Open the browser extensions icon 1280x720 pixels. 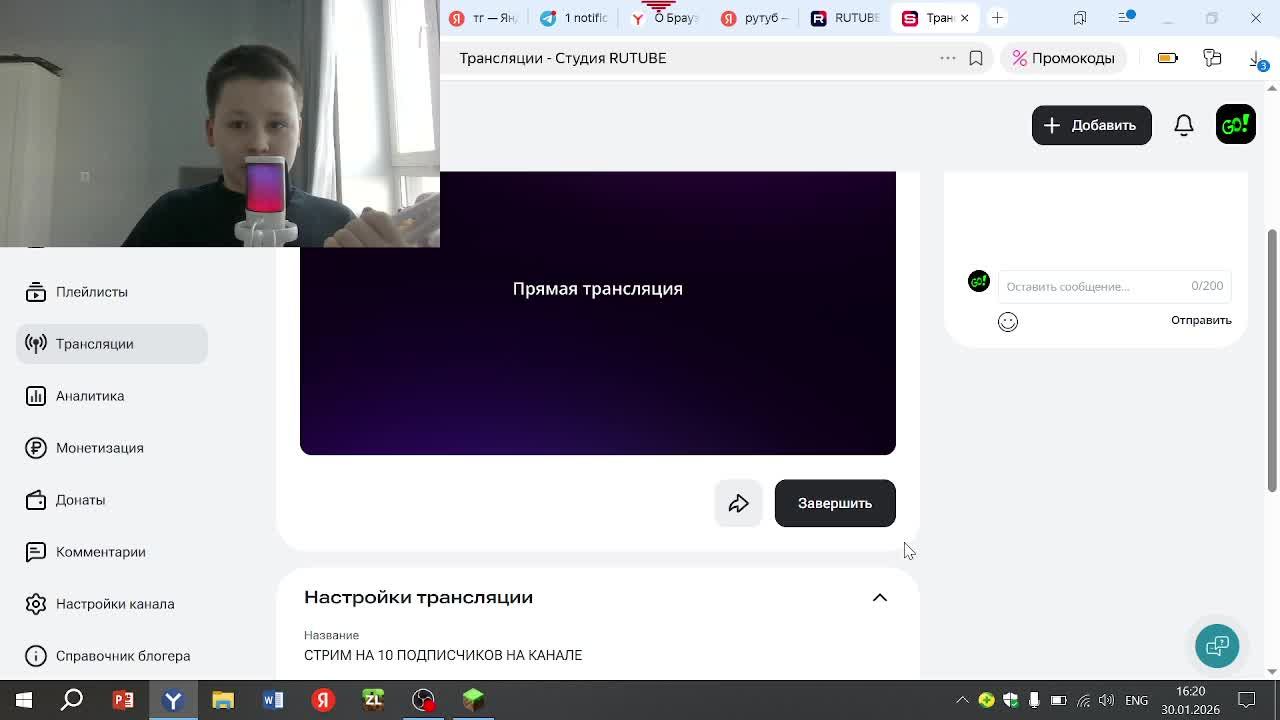pyautogui.click(x=1212, y=58)
